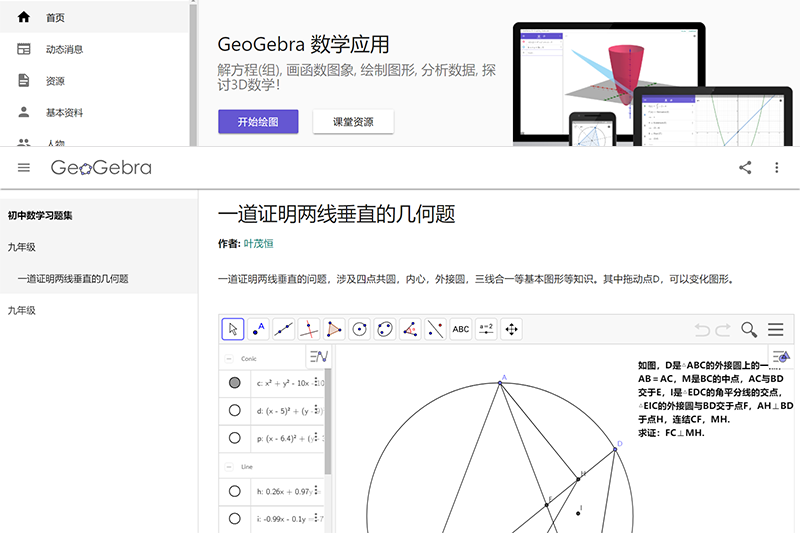Open the three-dot menu for row h

316,491
